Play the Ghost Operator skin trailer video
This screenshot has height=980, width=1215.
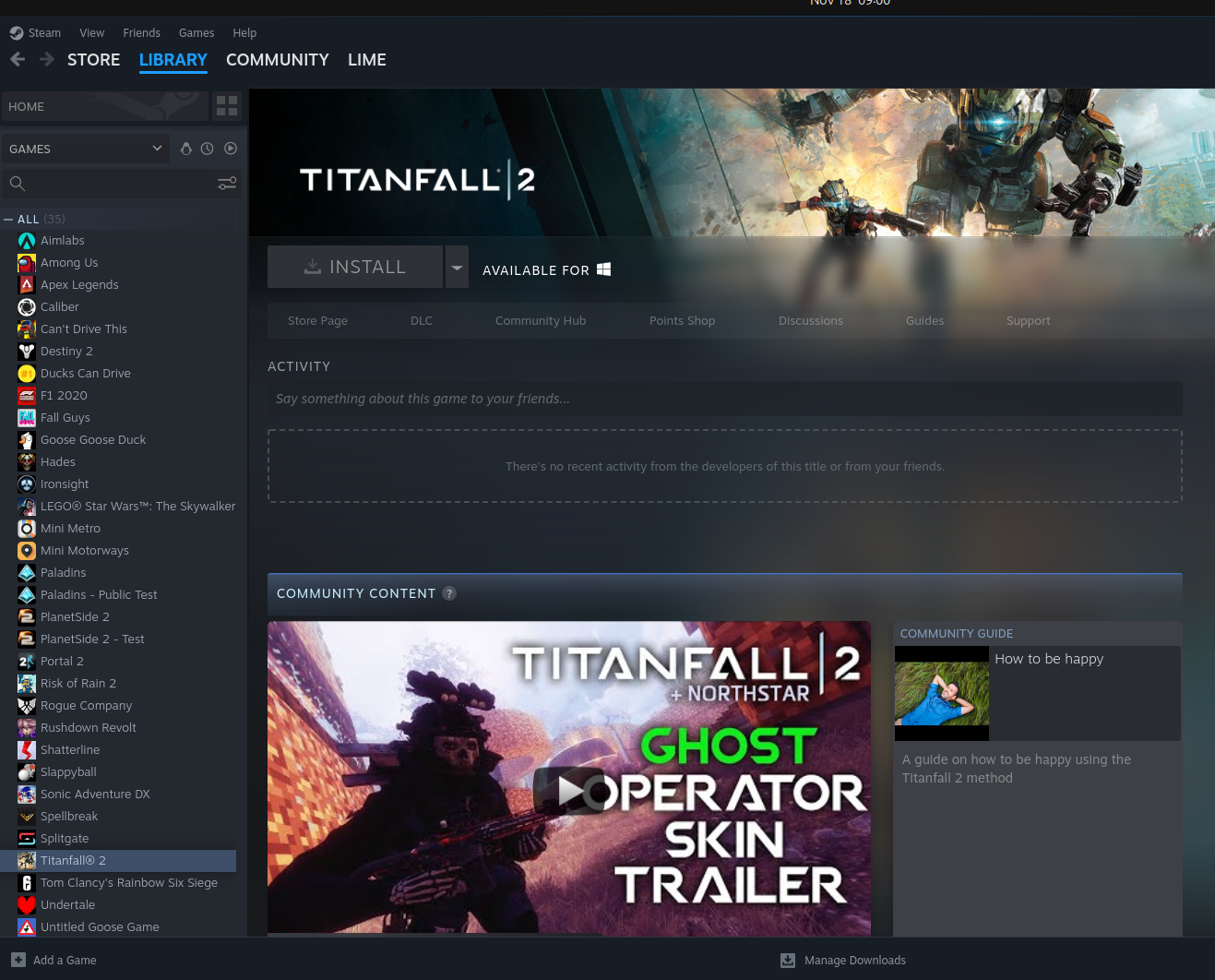pos(569,790)
